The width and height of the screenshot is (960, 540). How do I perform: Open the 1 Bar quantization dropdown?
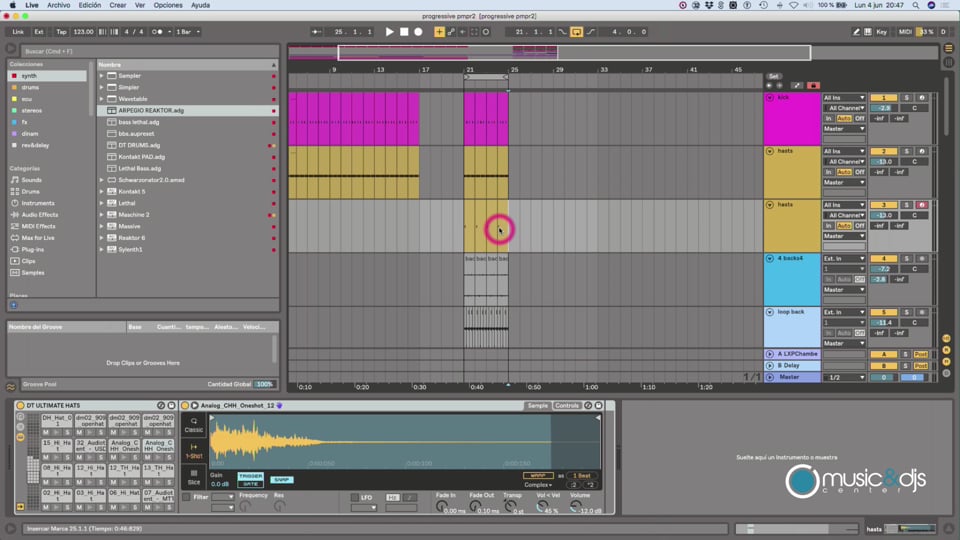(188, 32)
